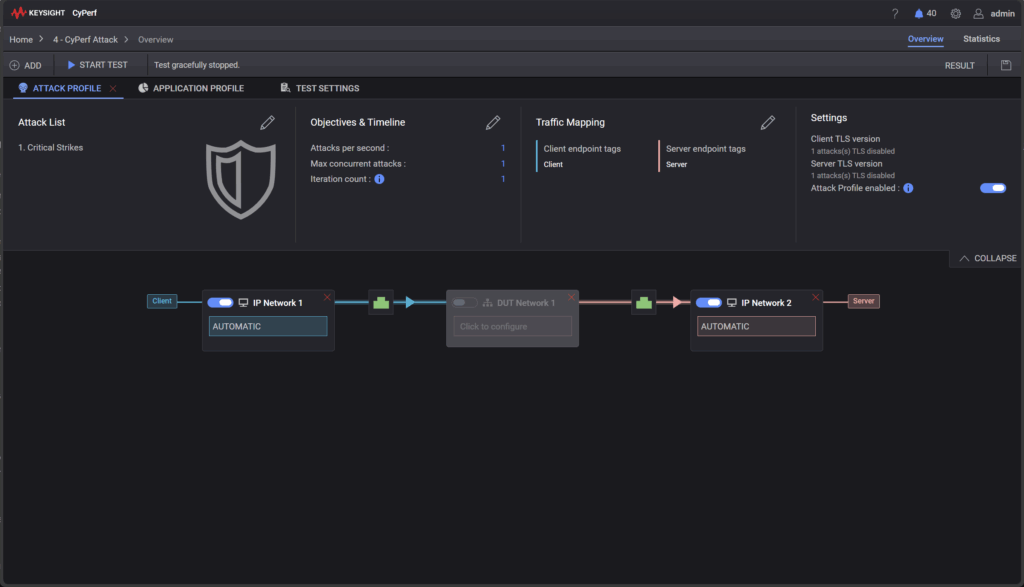
Task: Click the 'Attacks per second' value
Action: coord(503,148)
